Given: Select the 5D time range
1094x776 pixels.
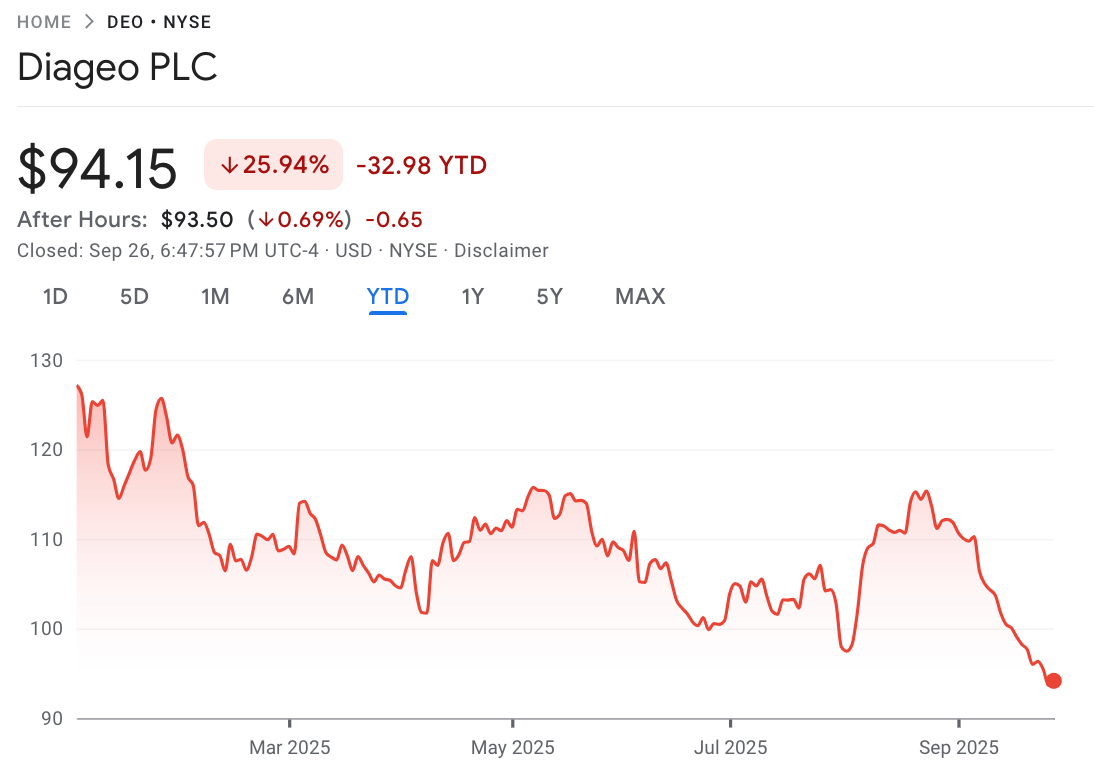Looking at the screenshot, I should point(134,297).
